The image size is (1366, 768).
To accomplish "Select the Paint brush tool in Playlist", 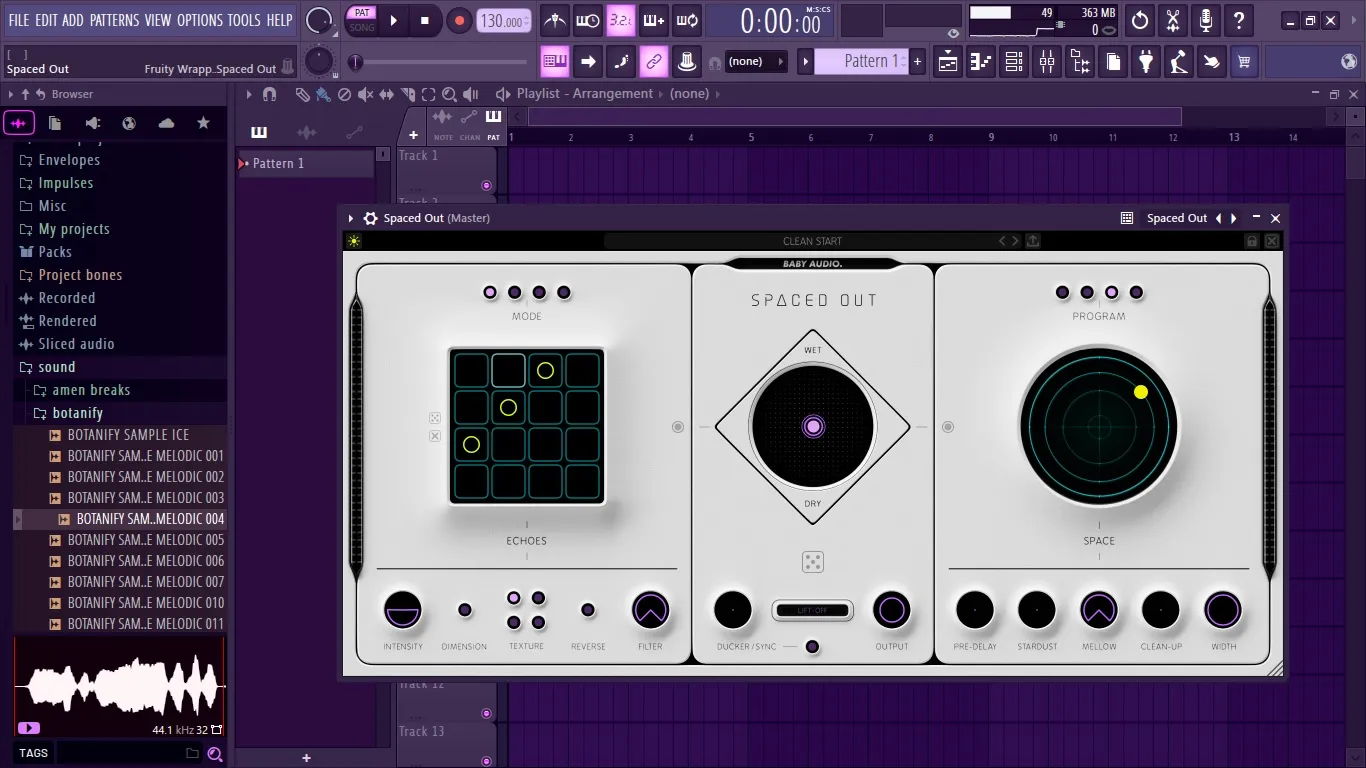I will point(323,94).
